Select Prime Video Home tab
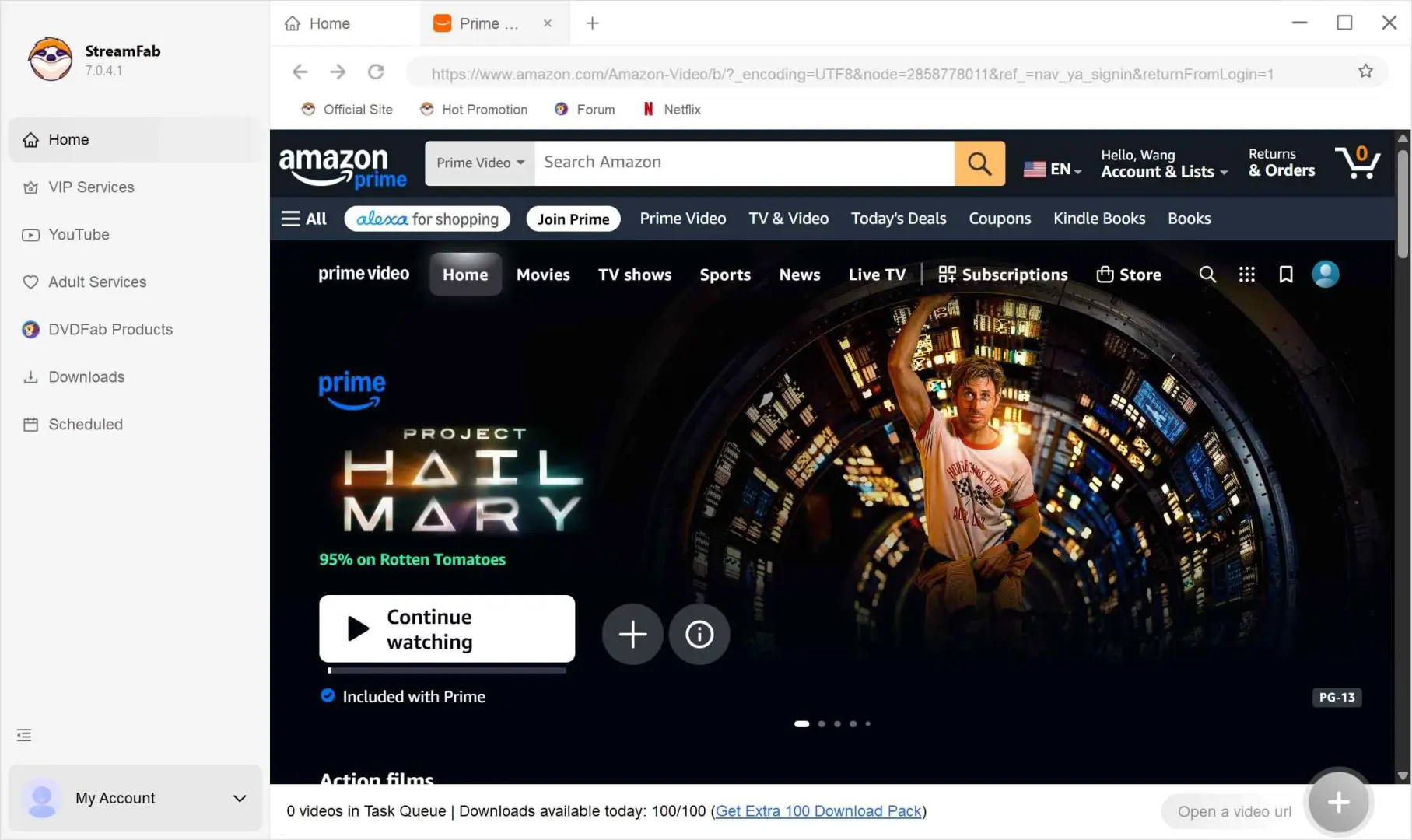The image size is (1412, 840). [x=465, y=275]
